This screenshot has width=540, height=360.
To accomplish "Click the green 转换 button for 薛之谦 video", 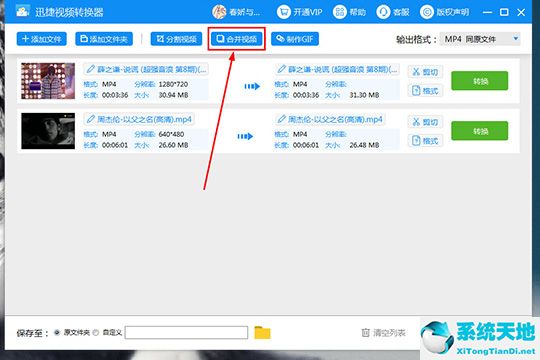I will (x=479, y=81).
